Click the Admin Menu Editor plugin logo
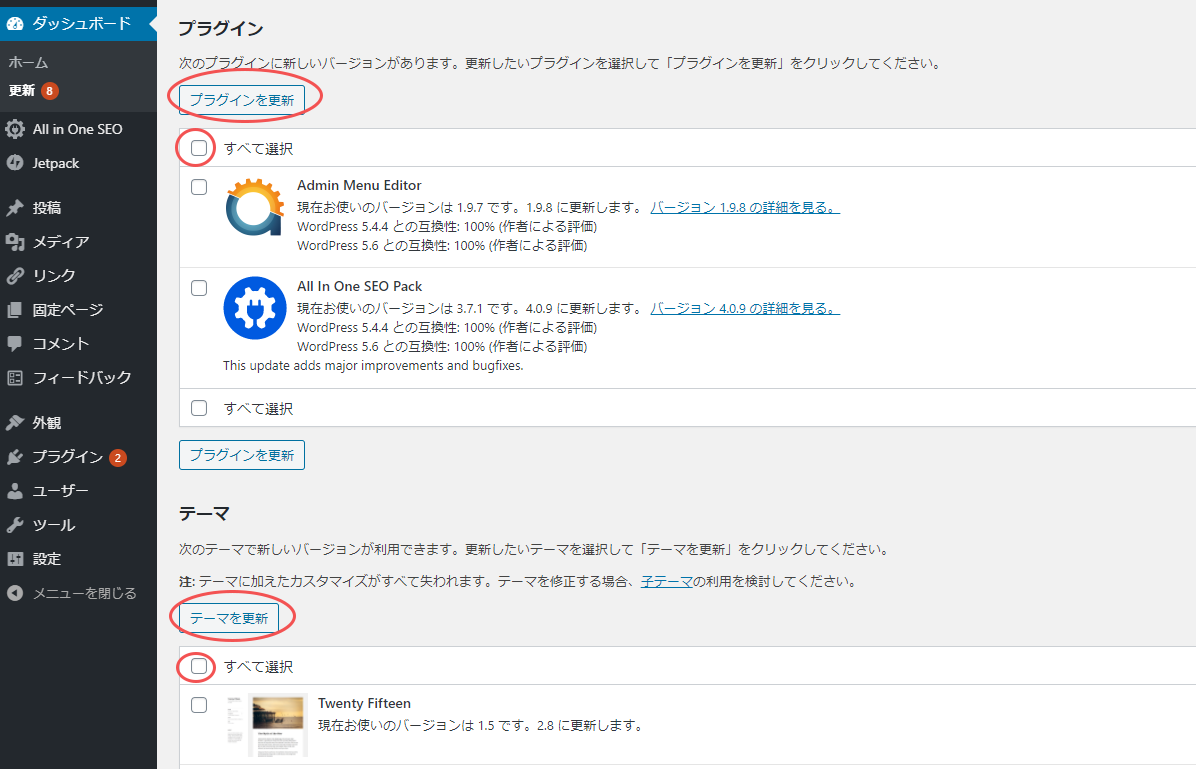 [x=255, y=207]
